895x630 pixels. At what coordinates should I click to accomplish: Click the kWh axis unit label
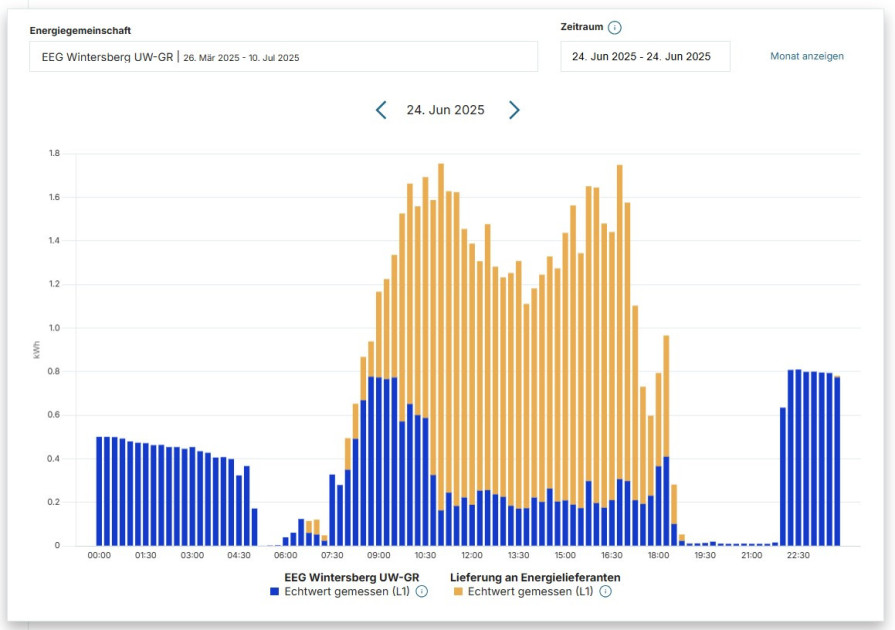tap(37, 350)
